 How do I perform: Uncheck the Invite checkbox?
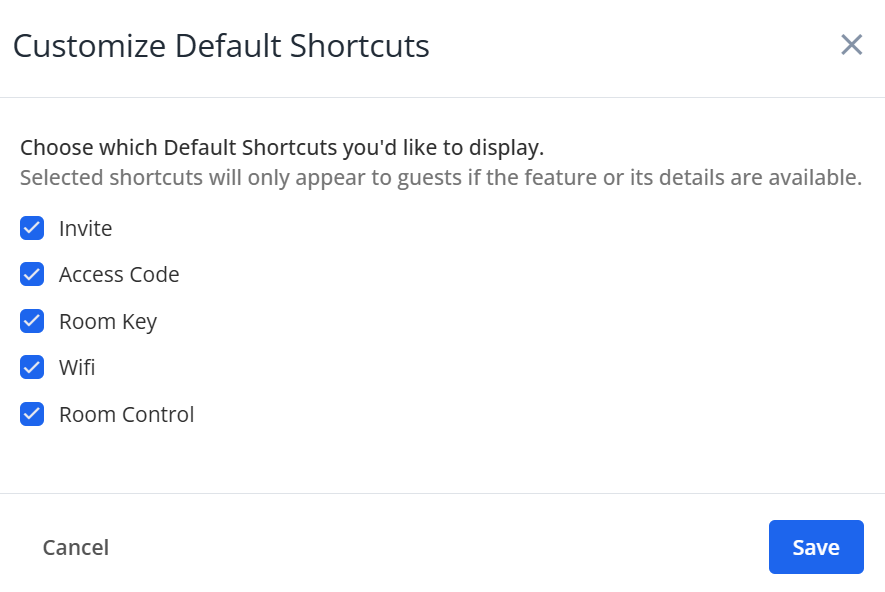(x=32, y=228)
